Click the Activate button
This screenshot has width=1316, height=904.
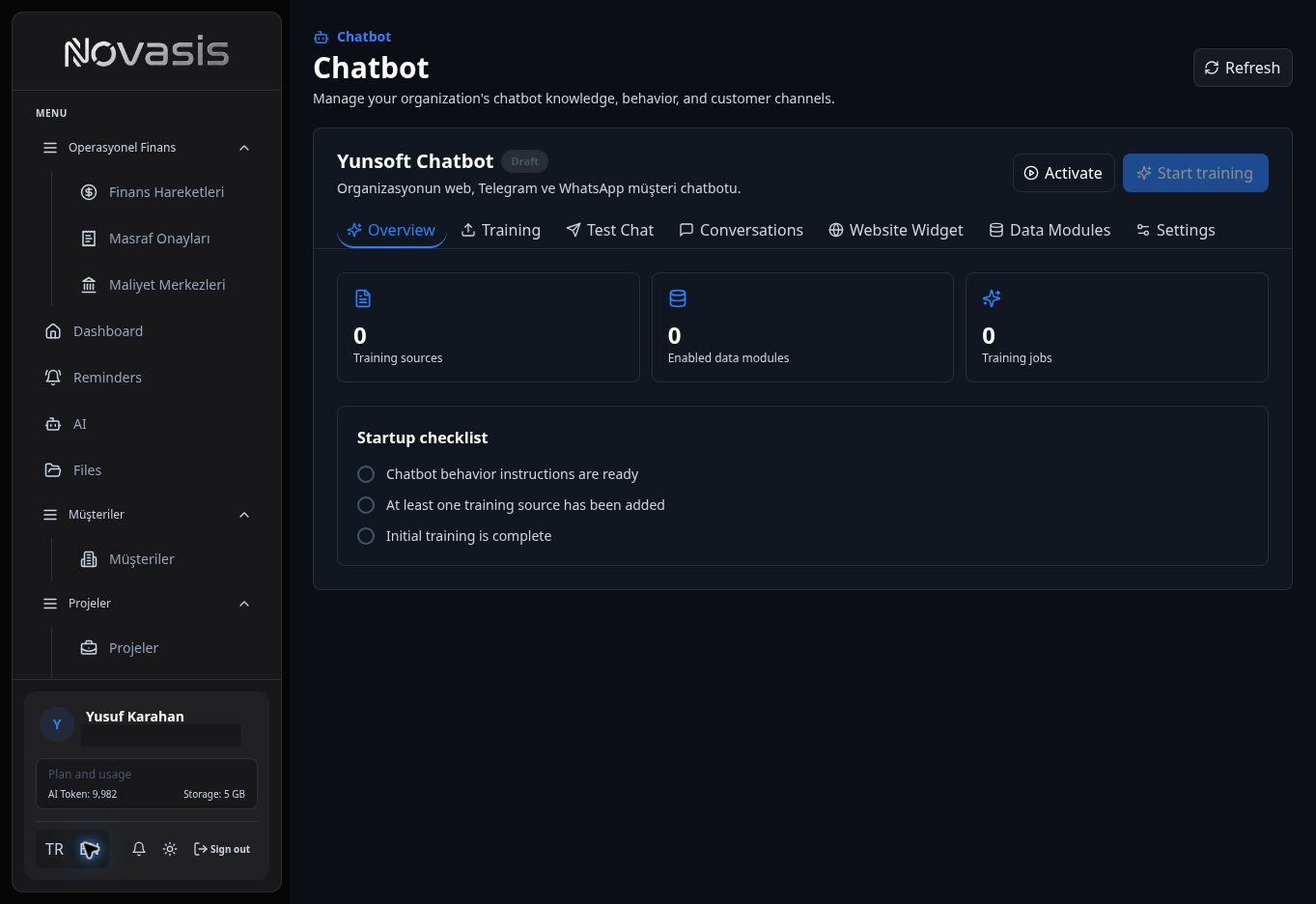pyautogui.click(x=1063, y=173)
